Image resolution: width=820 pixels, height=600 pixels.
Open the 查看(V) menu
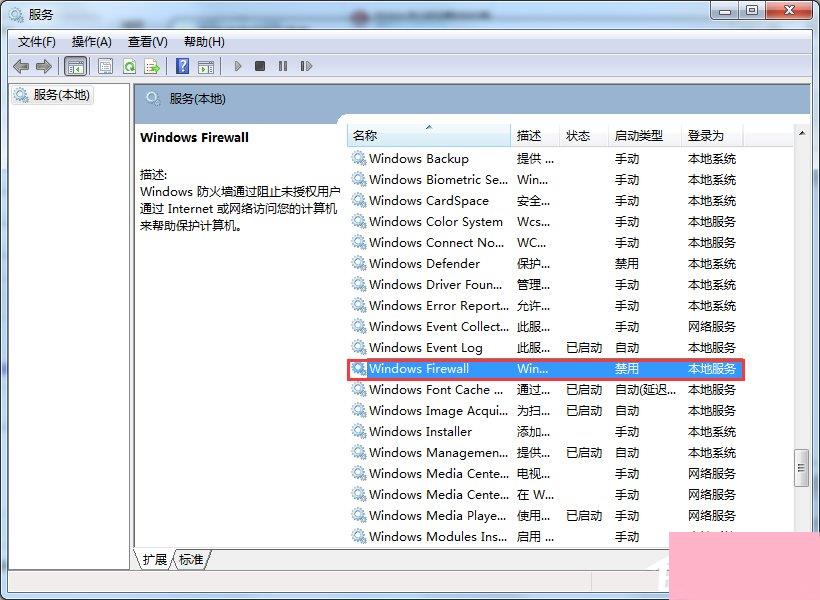point(147,42)
